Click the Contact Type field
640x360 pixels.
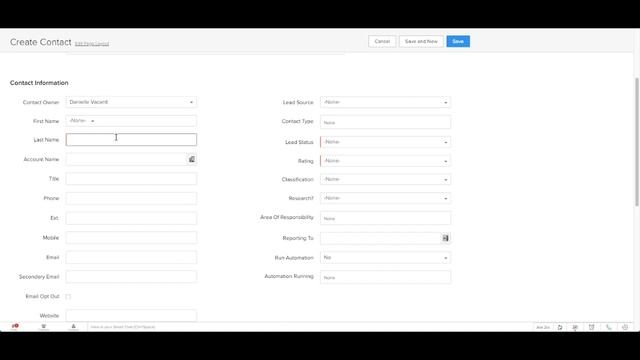coord(385,122)
